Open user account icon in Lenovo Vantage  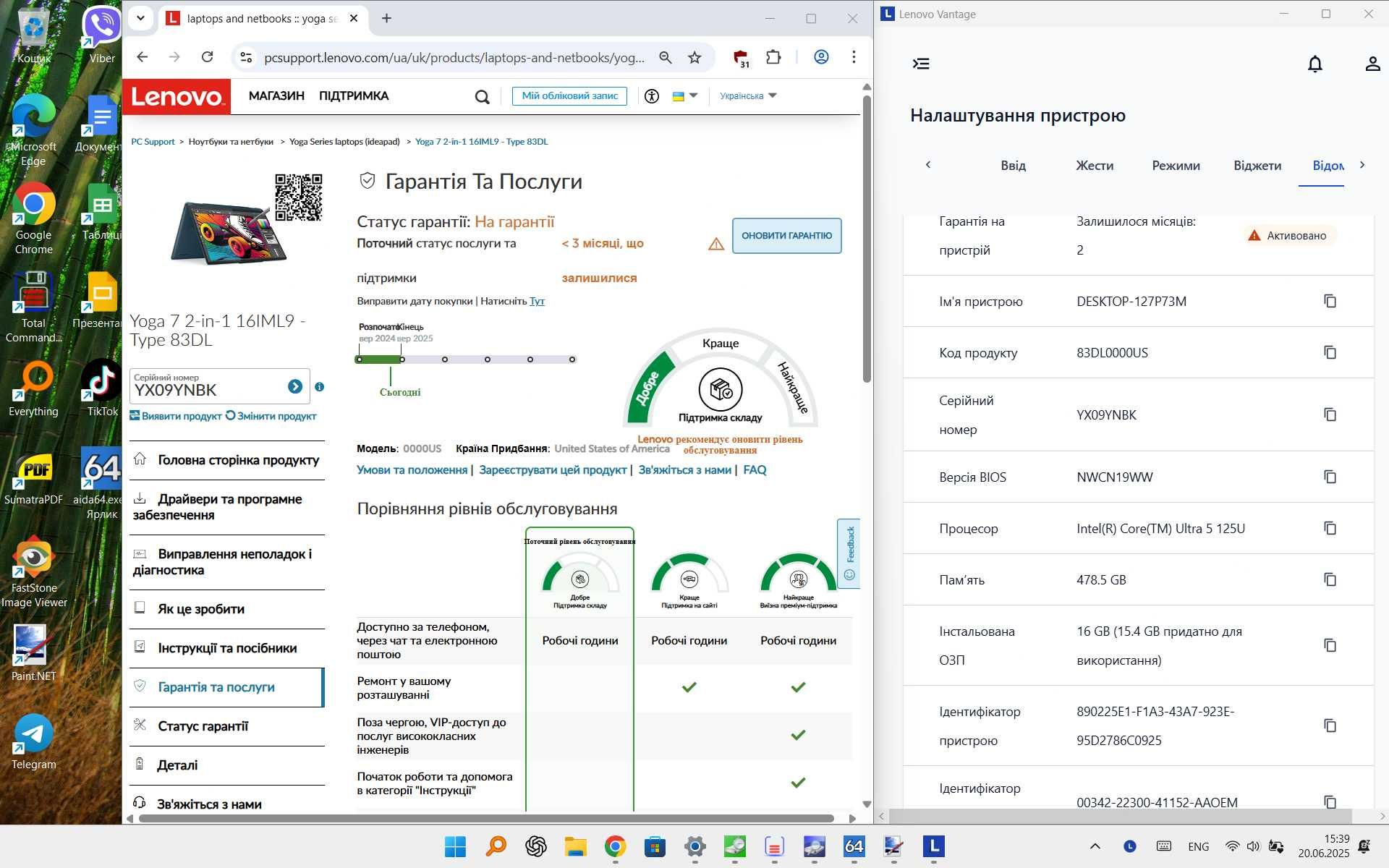click(1372, 64)
